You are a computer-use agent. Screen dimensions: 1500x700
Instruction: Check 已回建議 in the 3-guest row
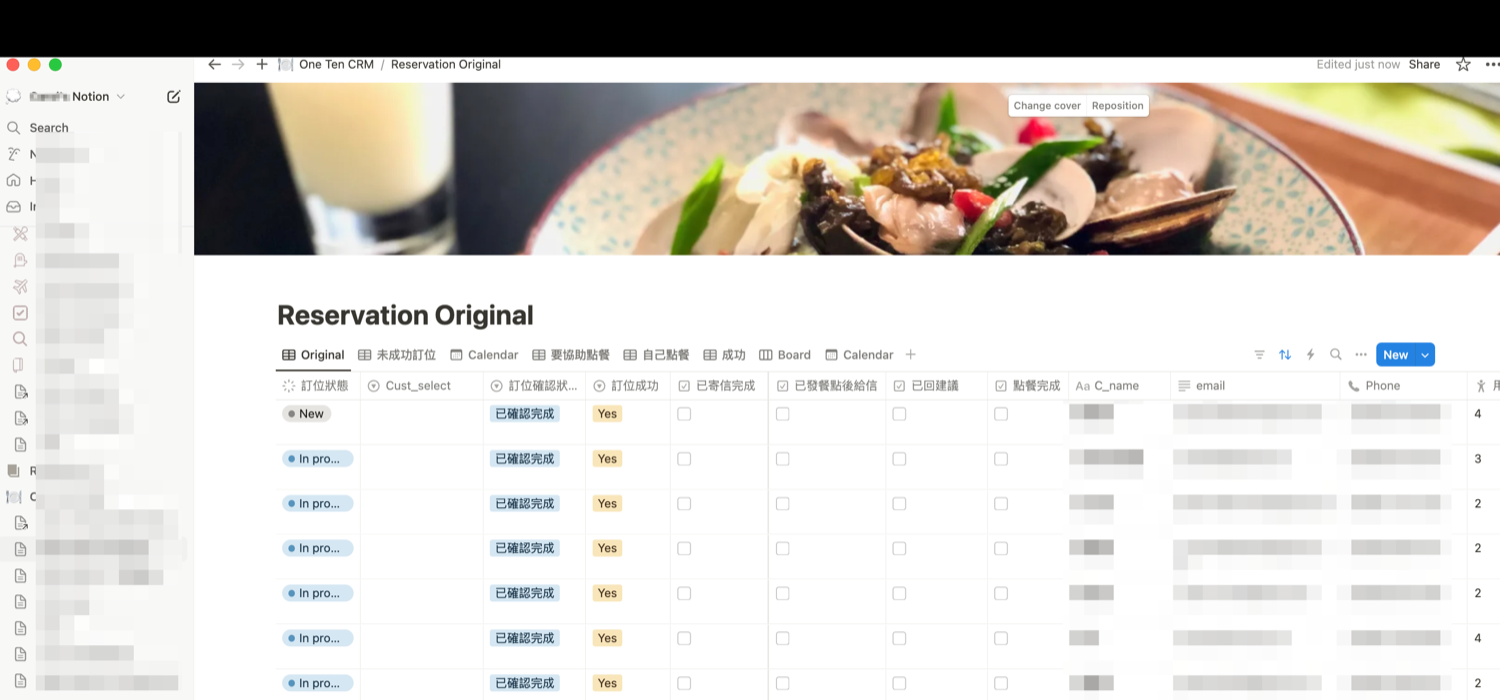pos(899,459)
